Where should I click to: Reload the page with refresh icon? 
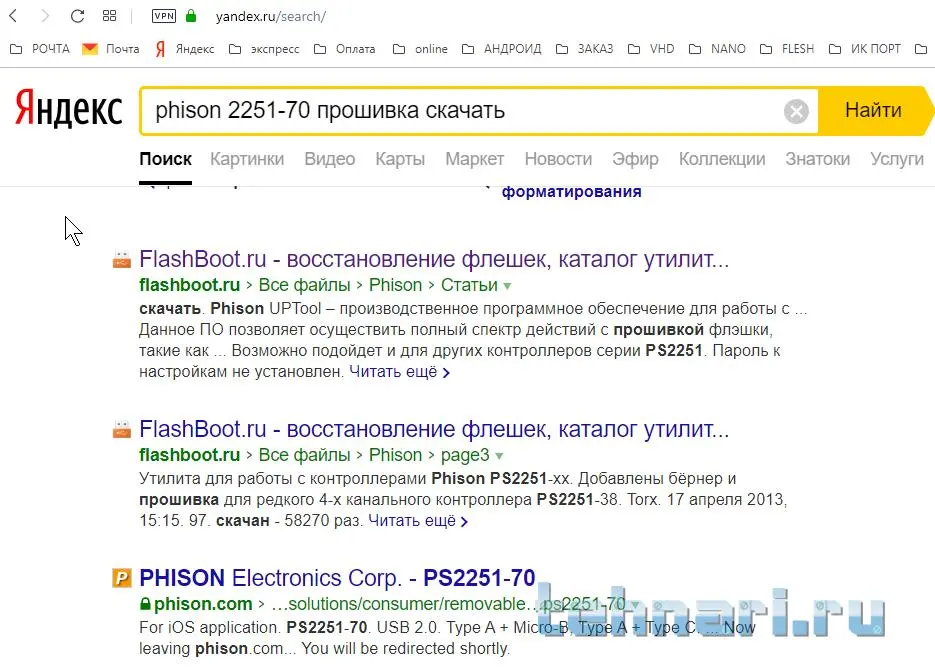(77, 16)
